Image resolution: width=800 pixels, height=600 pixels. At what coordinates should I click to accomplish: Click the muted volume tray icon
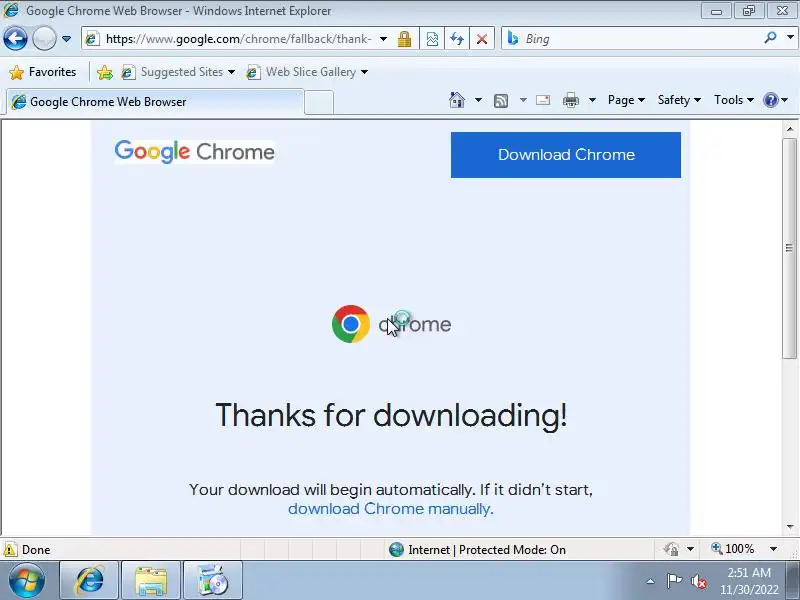(698, 581)
